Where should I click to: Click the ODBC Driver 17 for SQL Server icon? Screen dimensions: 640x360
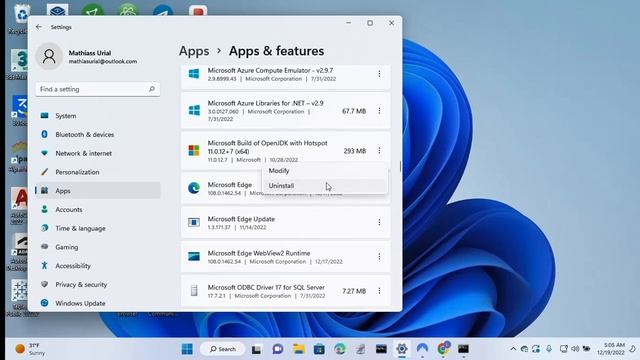194,291
